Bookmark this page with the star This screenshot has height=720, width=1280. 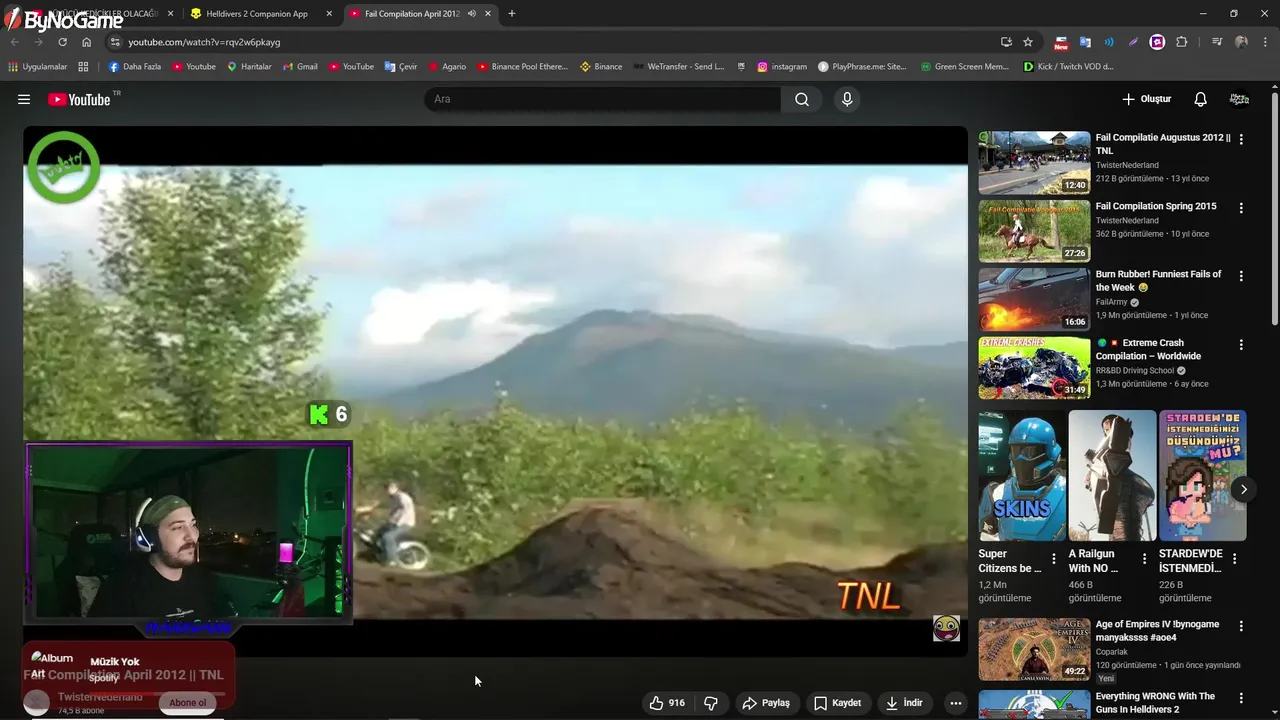1028,42
